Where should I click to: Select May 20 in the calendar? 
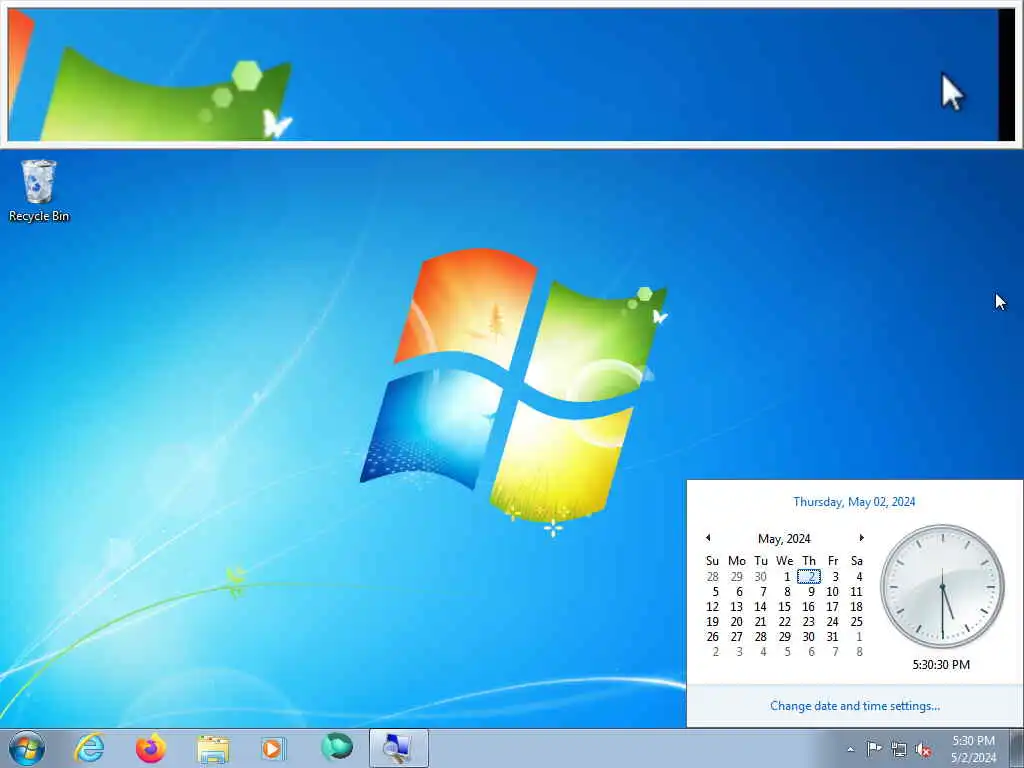(737, 622)
